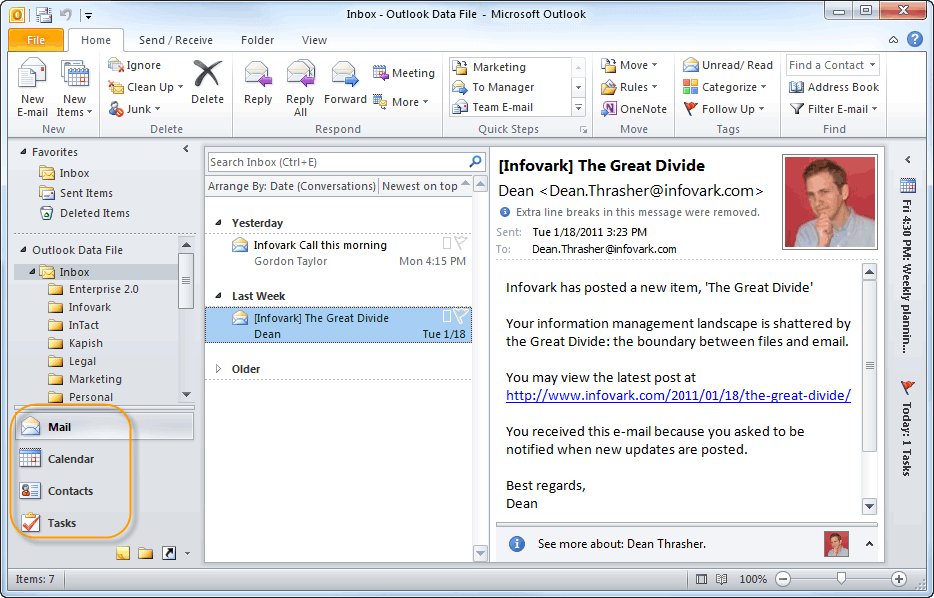Image resolution: width=934 pixels, height=598 pixels.
Task: Open Notes from navigation icons
Action: click(x=123, y=553)
